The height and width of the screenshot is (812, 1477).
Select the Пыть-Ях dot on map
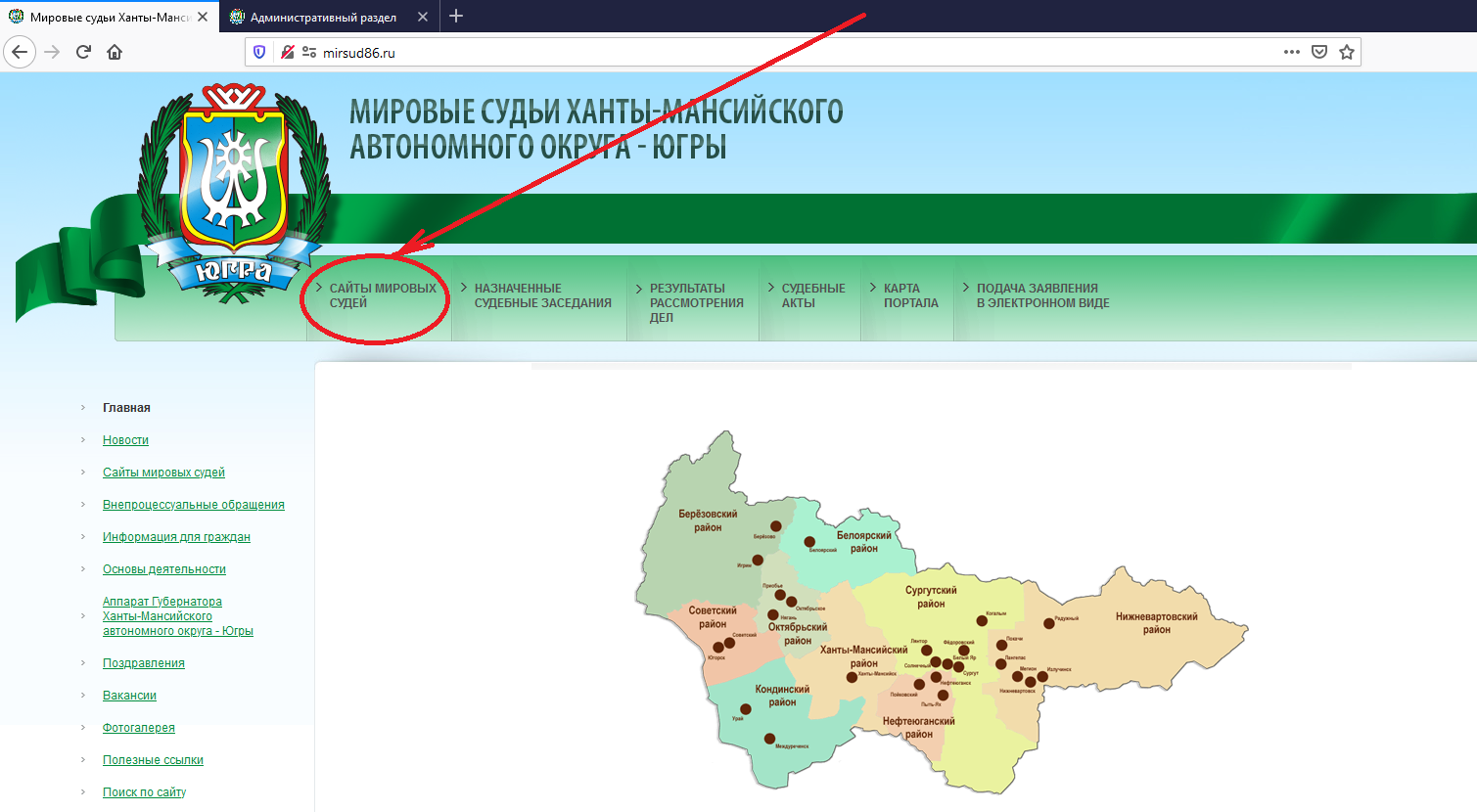(943, 696)
